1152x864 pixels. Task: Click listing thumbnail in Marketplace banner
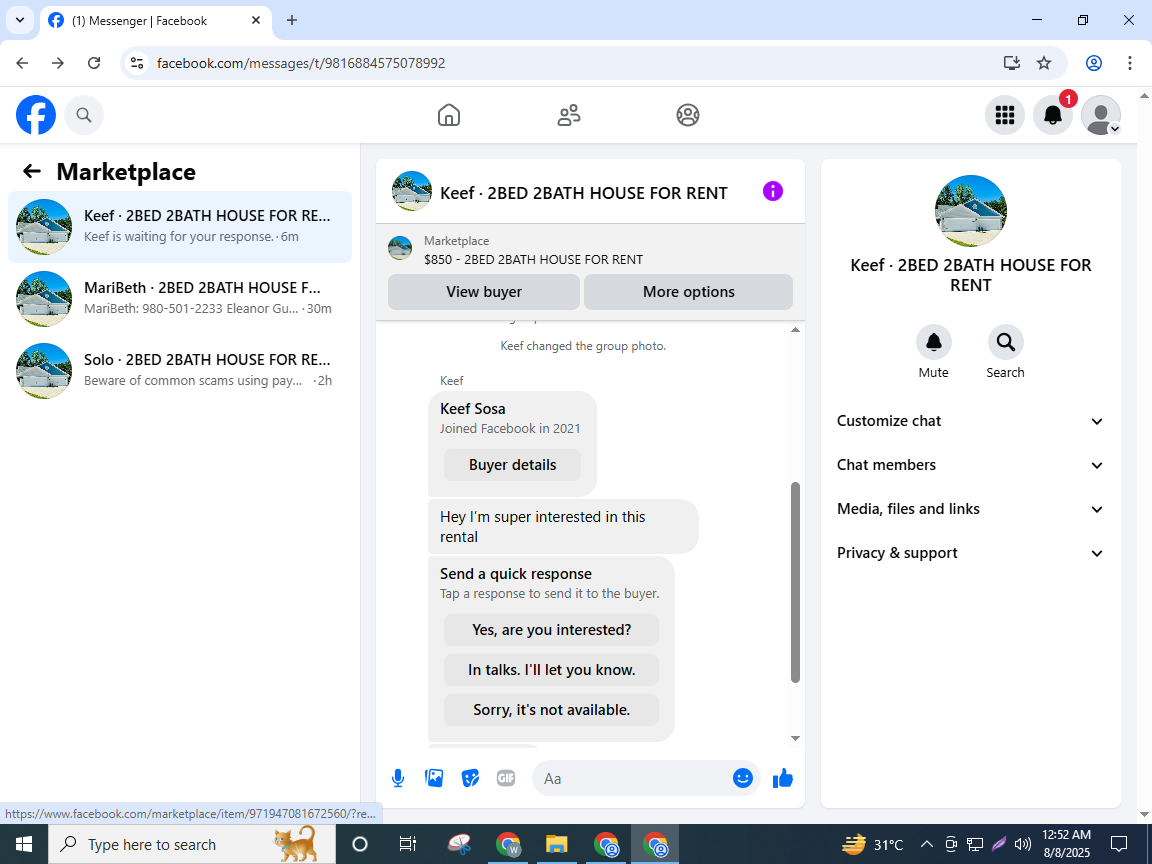click(400, 248)
